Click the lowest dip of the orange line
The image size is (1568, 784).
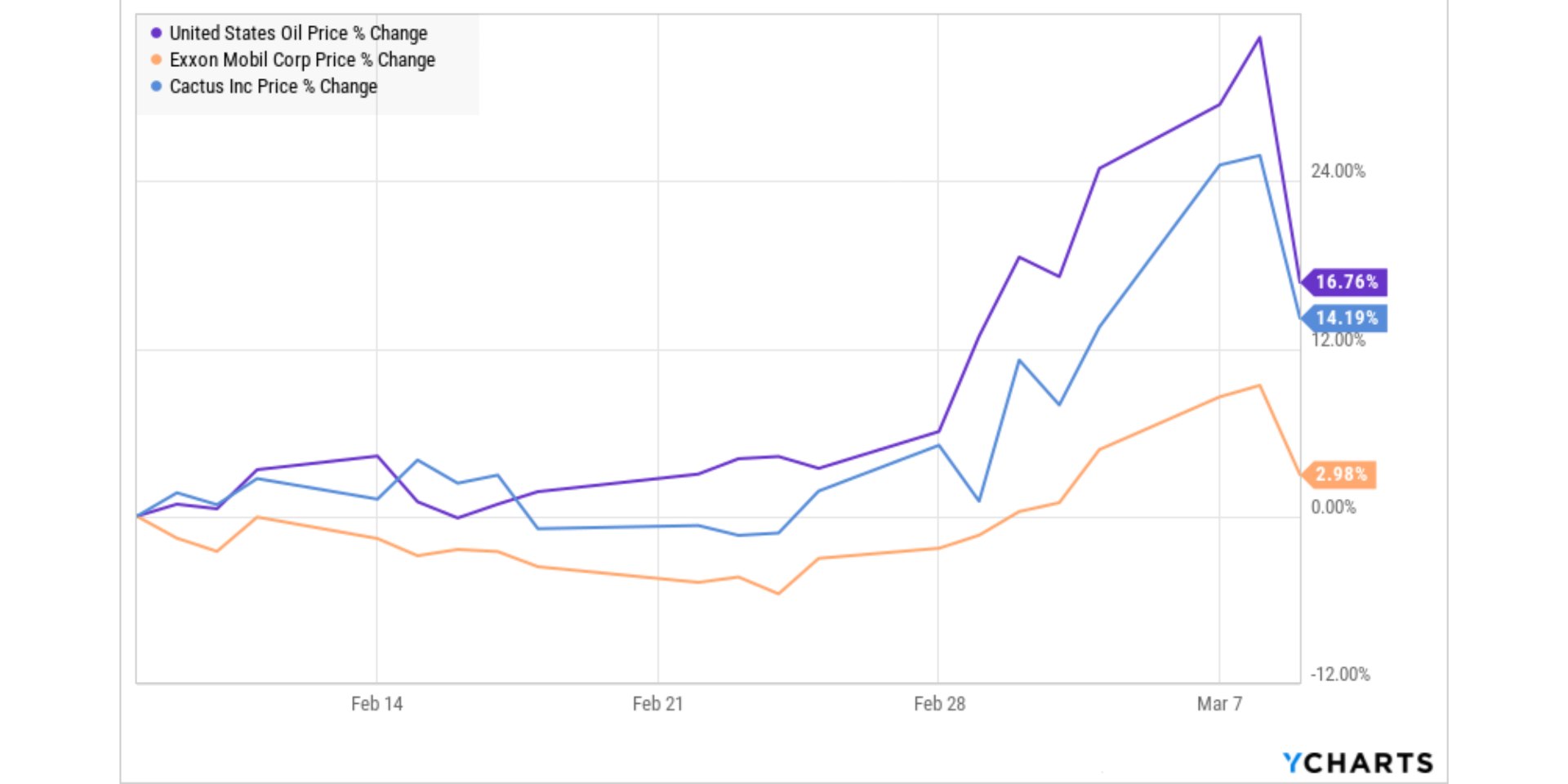point(777,594)
